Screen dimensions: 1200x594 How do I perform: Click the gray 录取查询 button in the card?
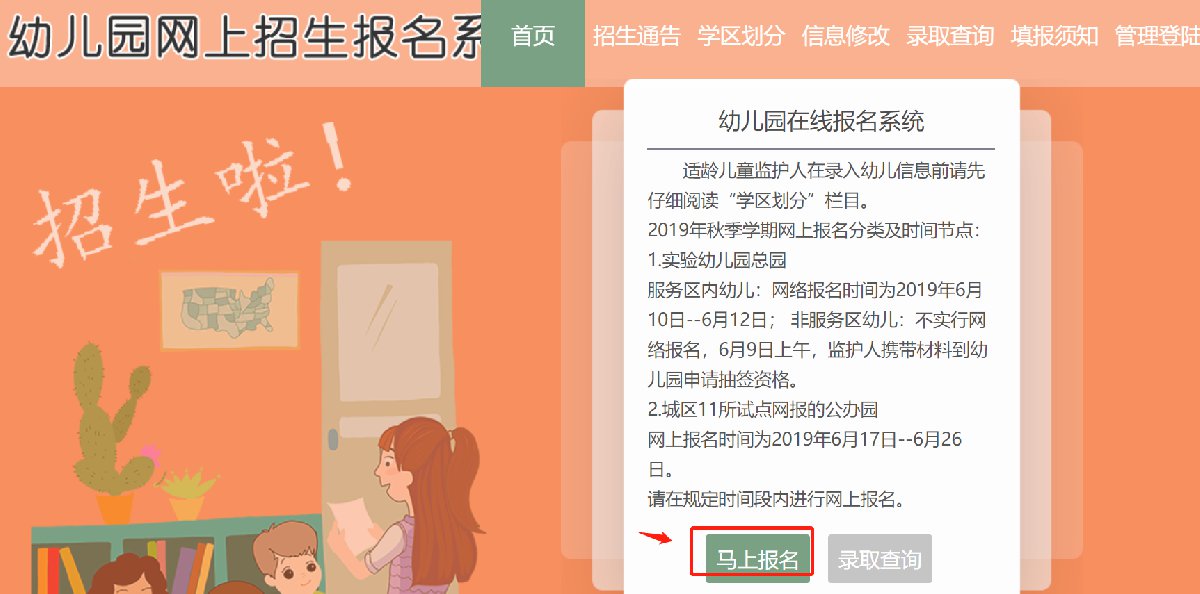[x=880, y=559]
